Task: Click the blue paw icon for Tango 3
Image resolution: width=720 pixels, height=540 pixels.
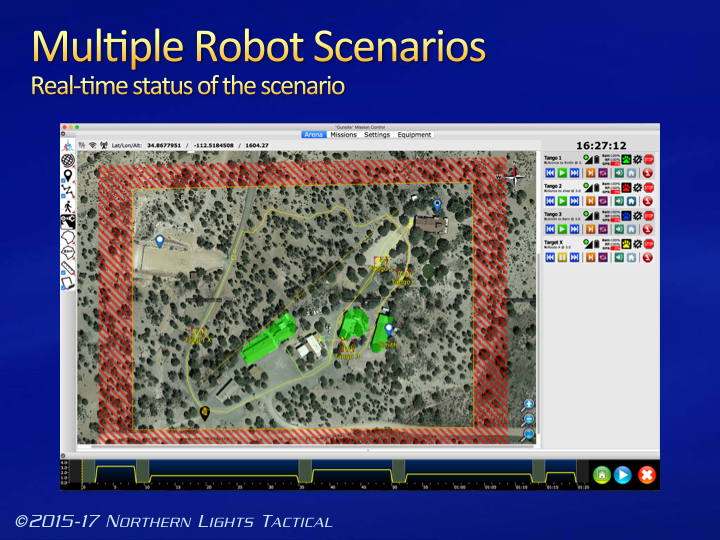Action: [x=625, y=215]
